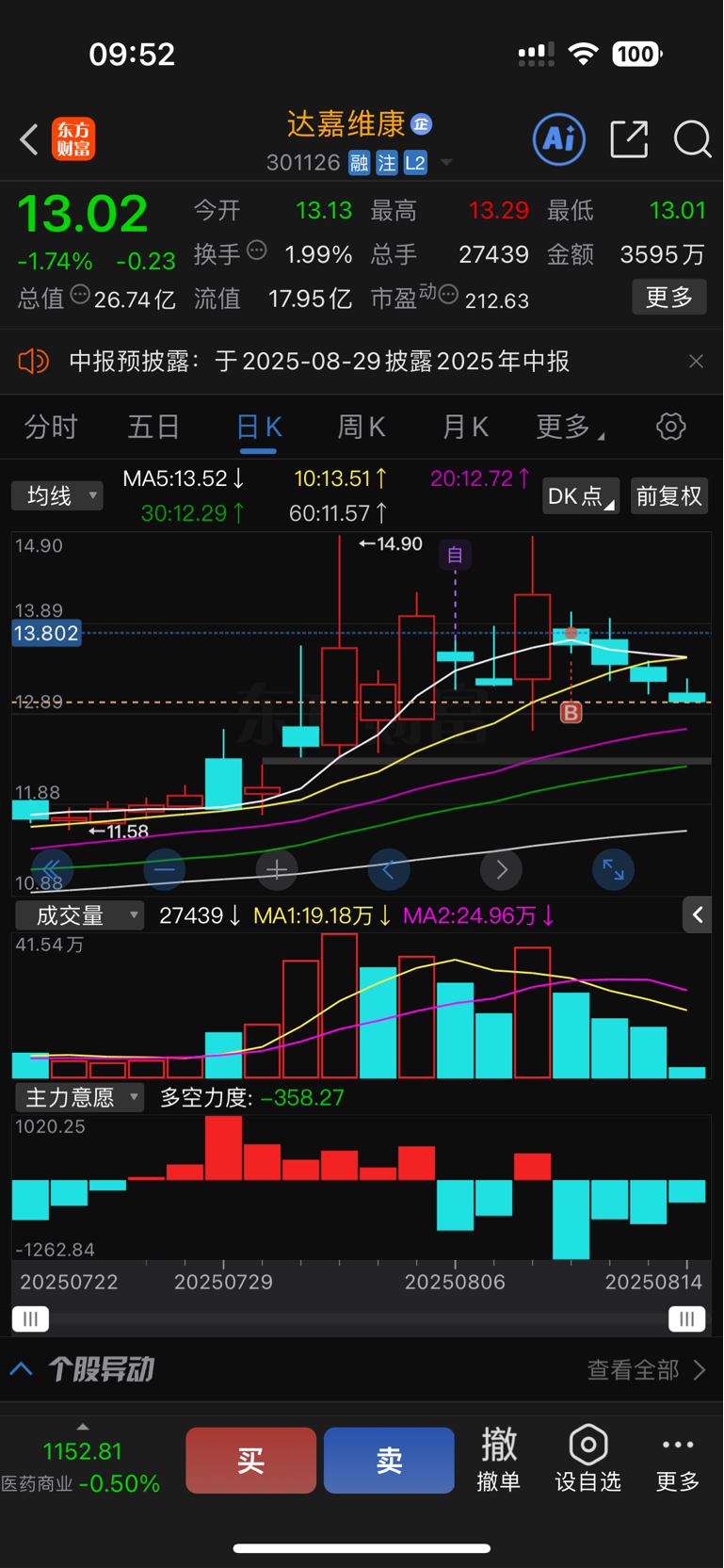Tap the L2 level badge
Image resolution: width=724 pixels, height=1568 pixels.
[415, 163]
